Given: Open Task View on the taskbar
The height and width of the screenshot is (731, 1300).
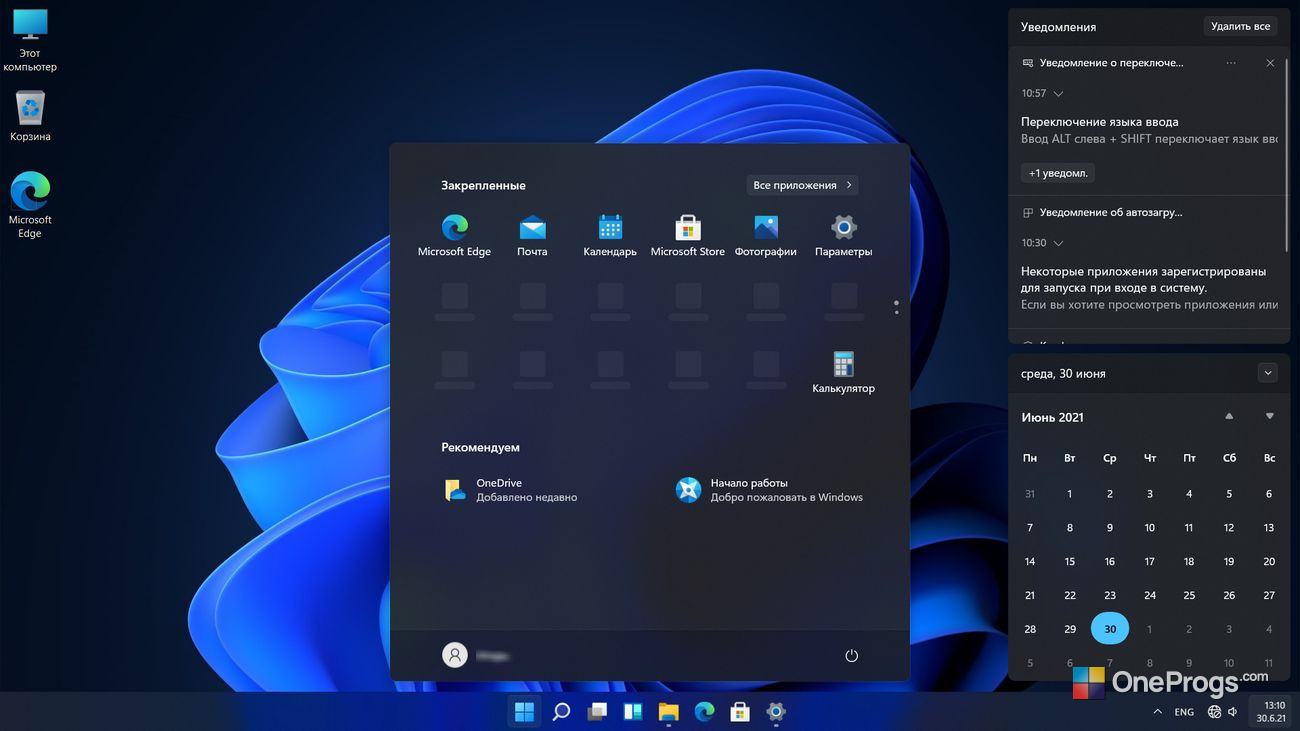Looking at the screenshot, I should pyautogui.click(x=597, y=712).
